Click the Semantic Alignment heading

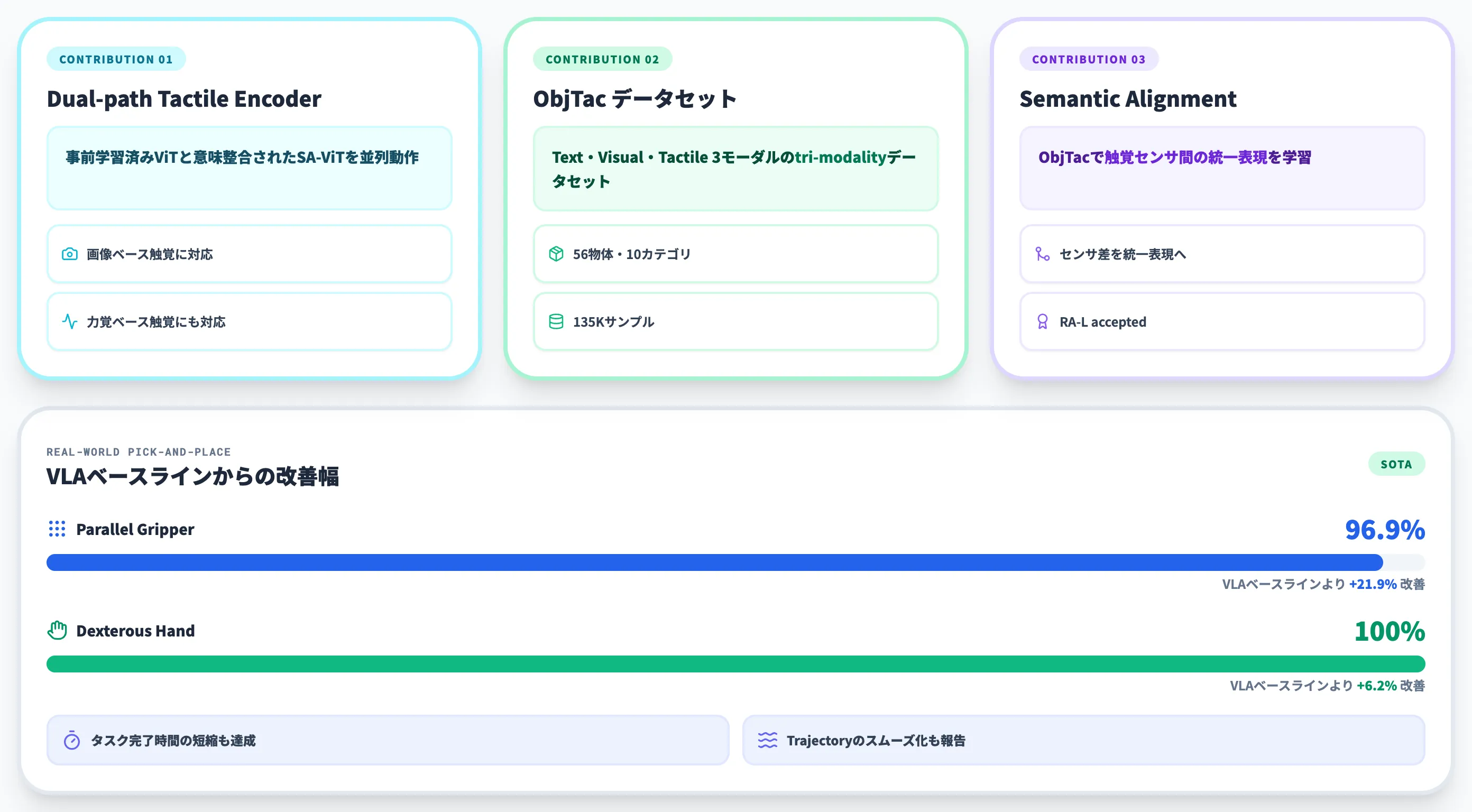[x=1128, y=99]
